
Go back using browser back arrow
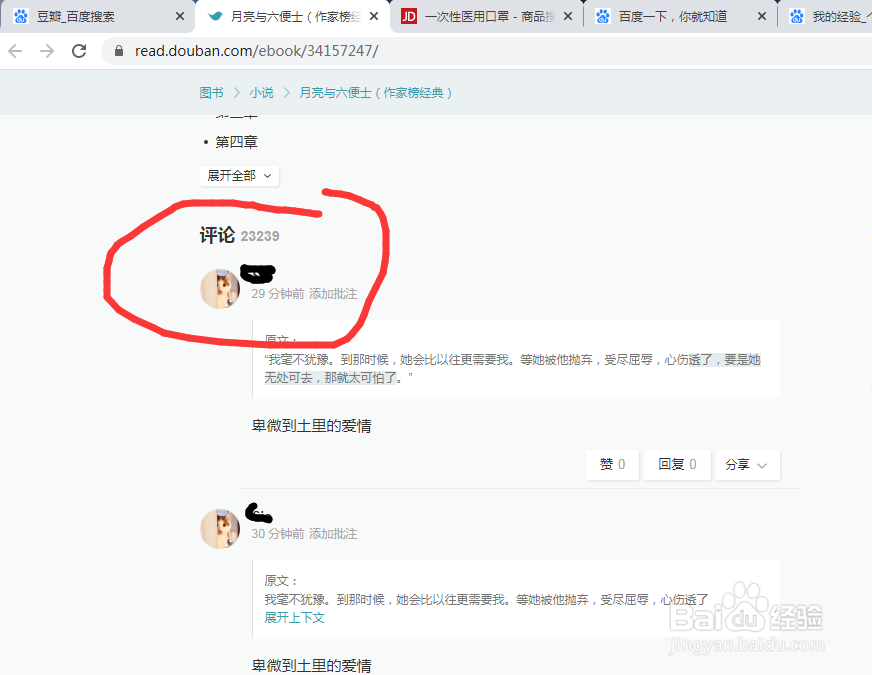(x=15, y=51)
